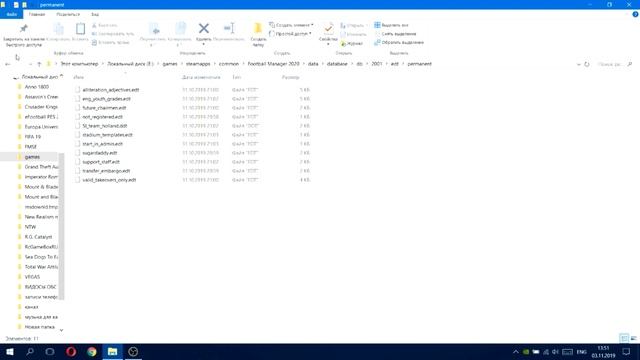Open the address bar history dropdown
640x360 pixels.
point(578,64)
